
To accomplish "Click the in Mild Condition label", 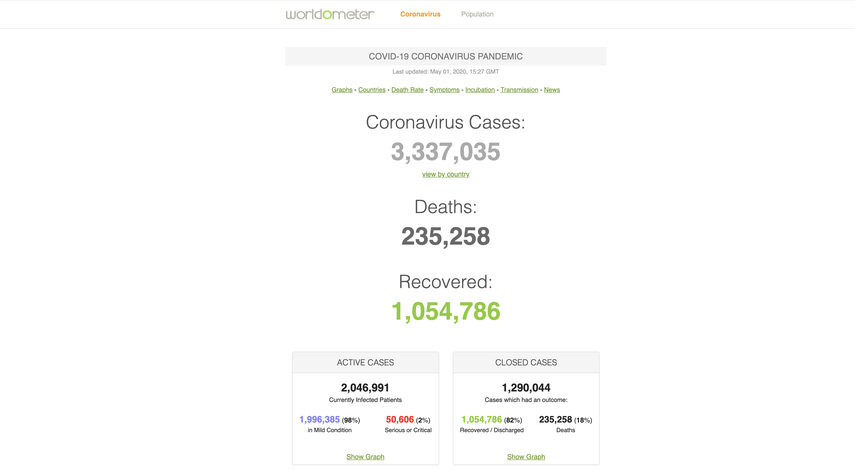I will pyautogui.click(x=330, y=430).
